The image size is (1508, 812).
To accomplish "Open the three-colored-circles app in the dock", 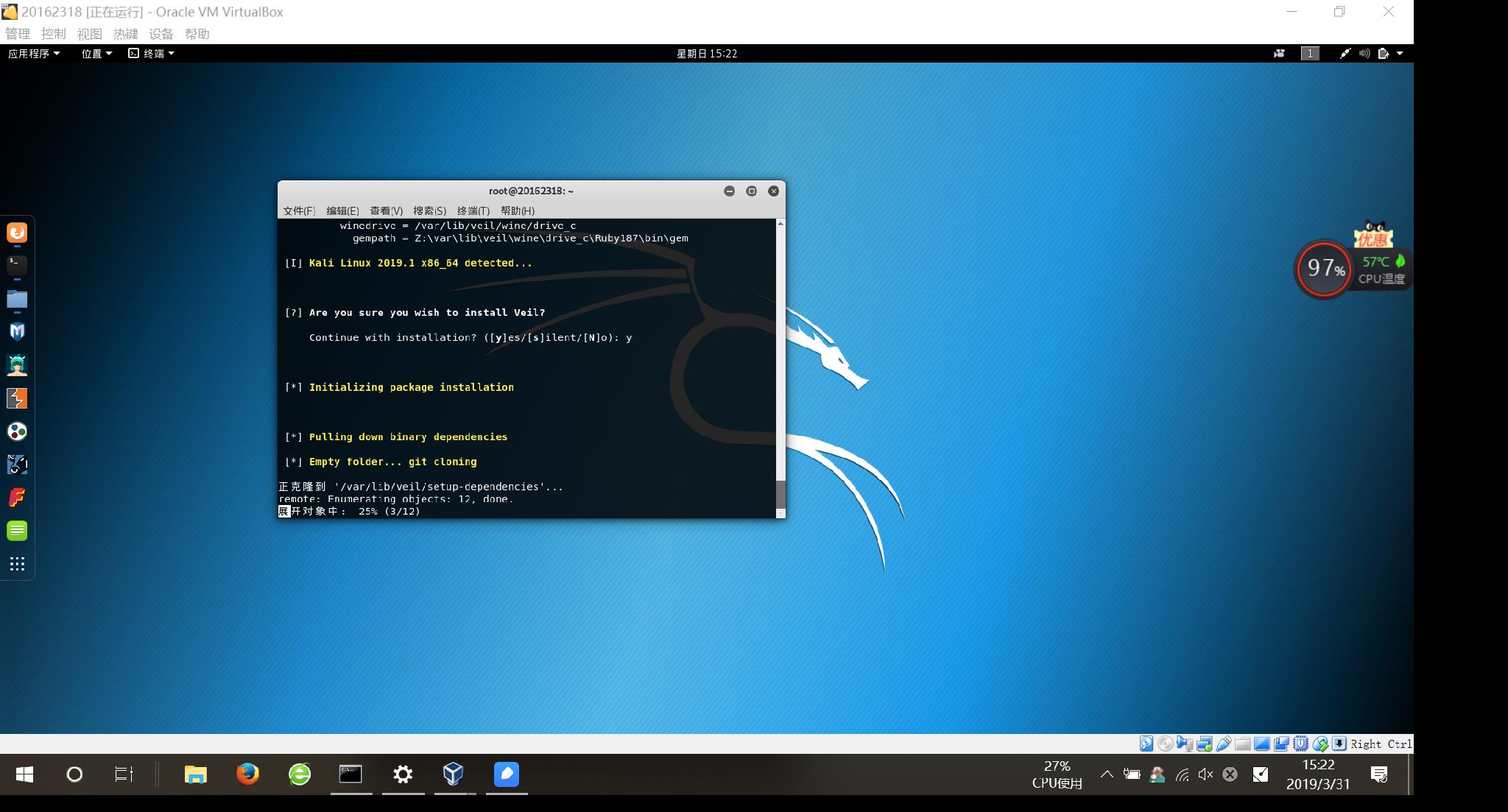I will 17,431.
